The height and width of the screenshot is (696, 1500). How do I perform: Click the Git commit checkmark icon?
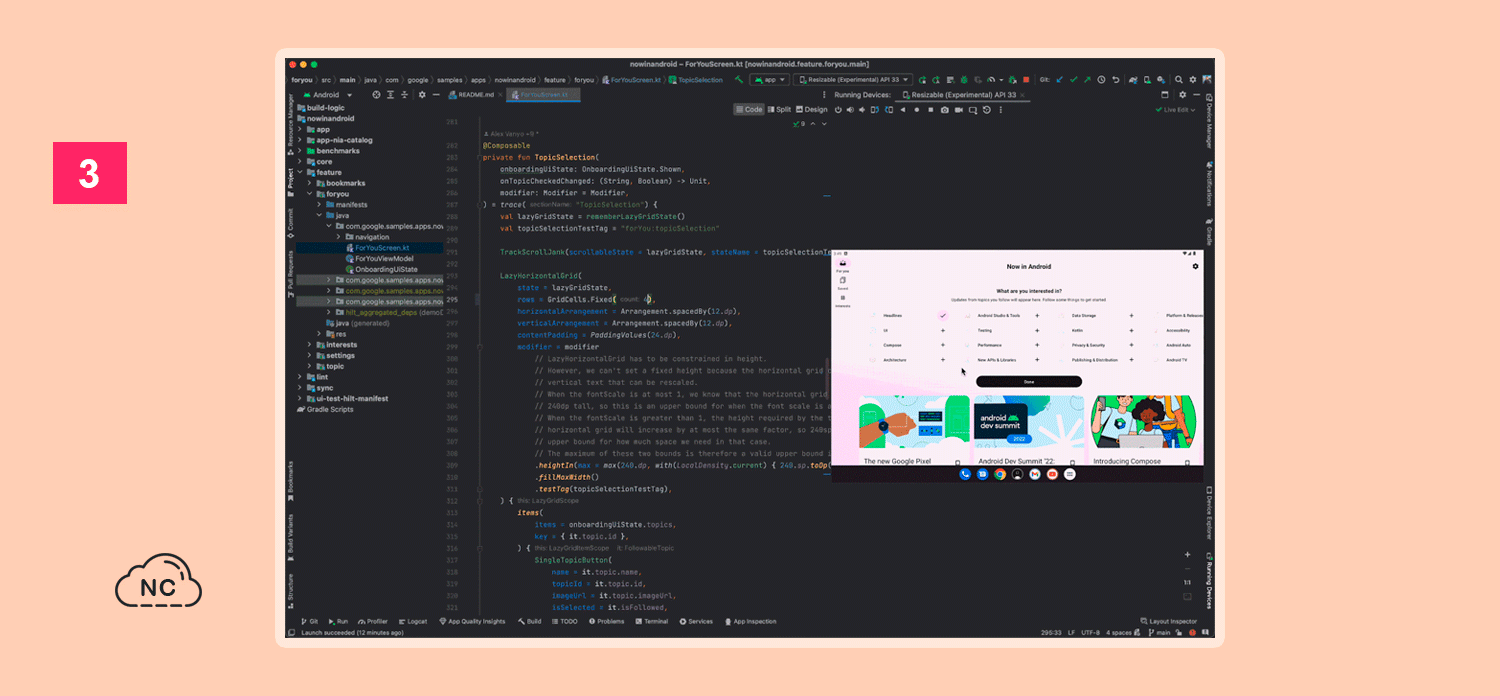point(1073,79)
